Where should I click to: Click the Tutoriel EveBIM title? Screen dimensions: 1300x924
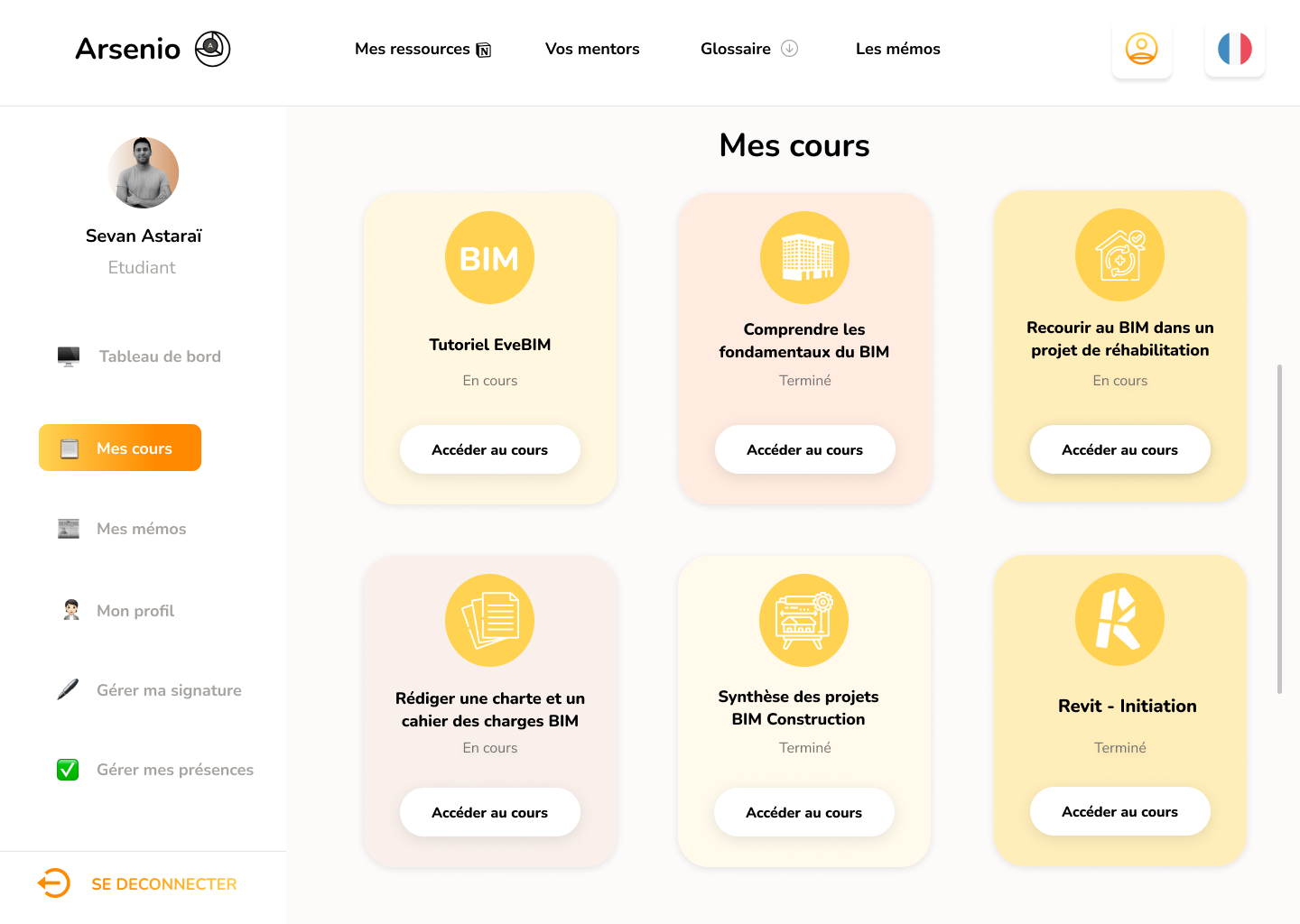pos(490,345)
